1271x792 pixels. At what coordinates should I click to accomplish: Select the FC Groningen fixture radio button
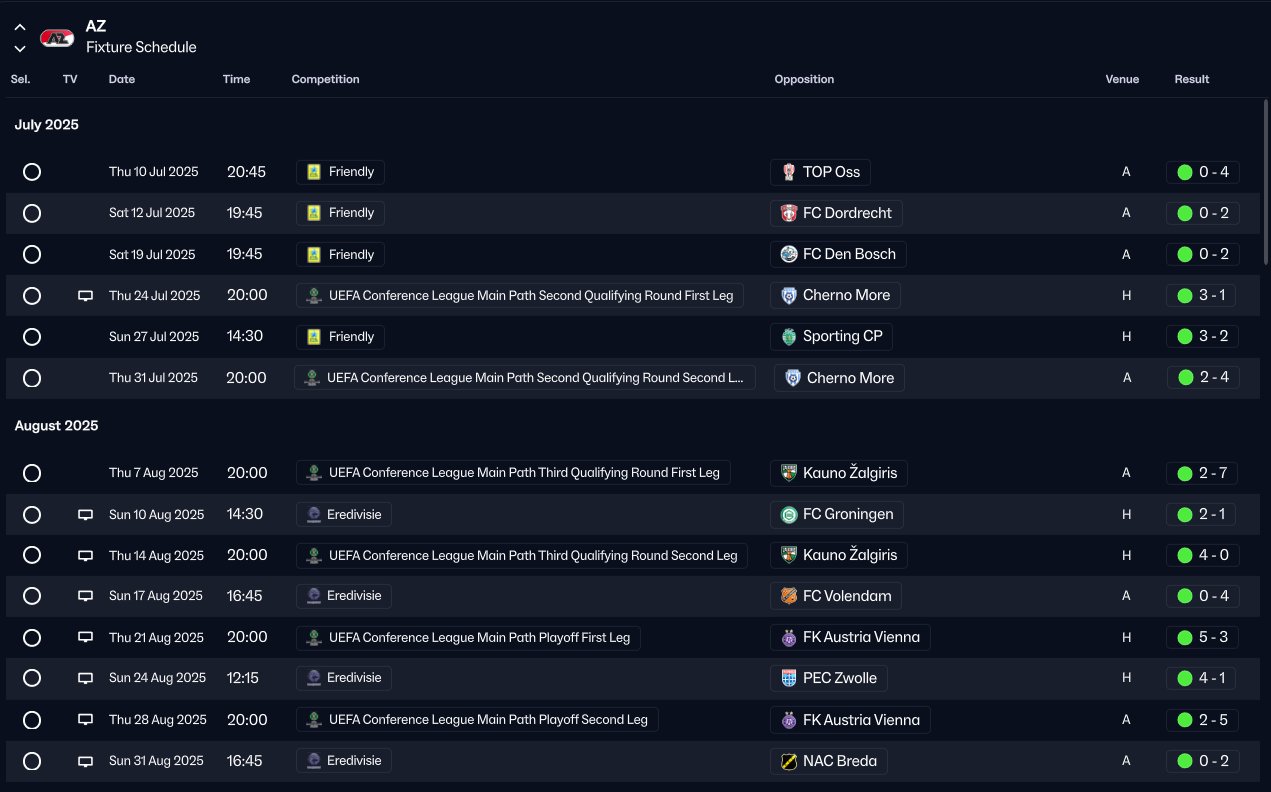tap(32, 515)
